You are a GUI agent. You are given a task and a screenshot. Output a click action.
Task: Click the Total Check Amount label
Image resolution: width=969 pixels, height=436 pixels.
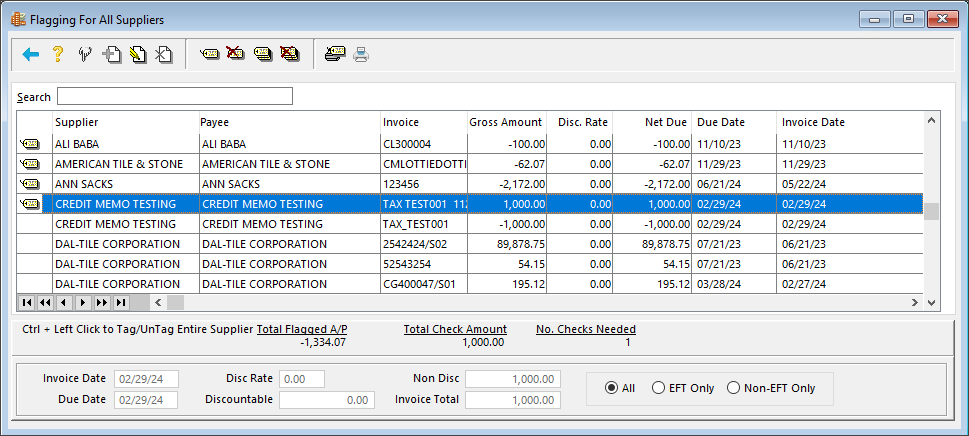coord(455,330)
